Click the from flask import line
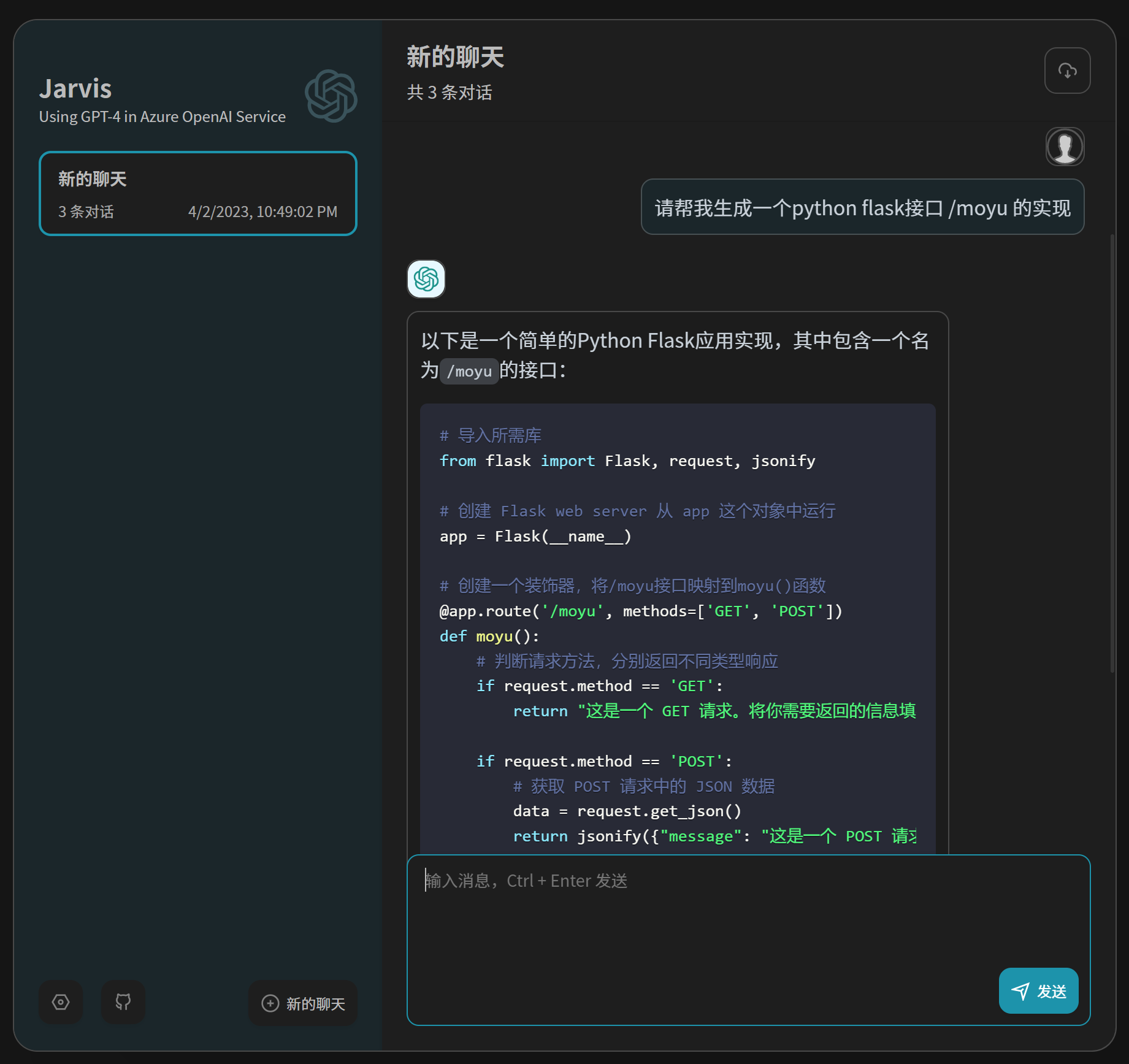Screen dimensions: 1129x1064 point(627,461)
